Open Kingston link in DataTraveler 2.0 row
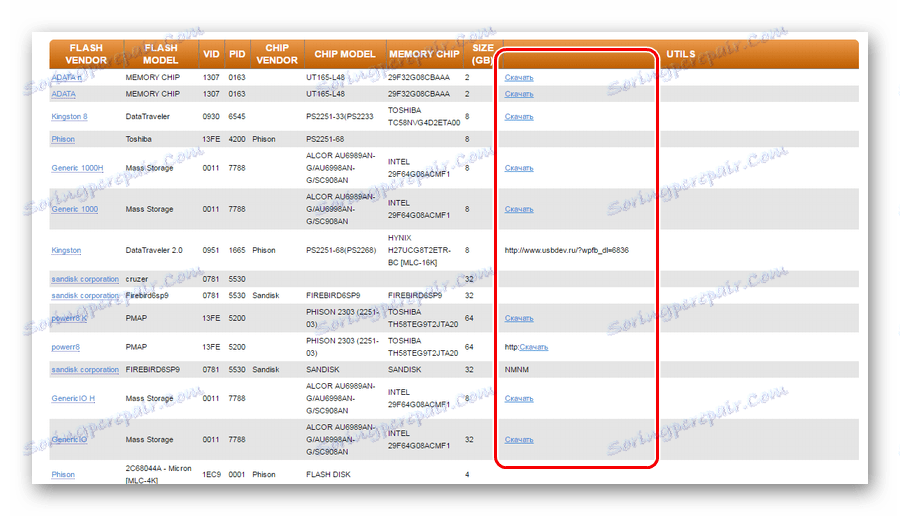 point(66,251)
